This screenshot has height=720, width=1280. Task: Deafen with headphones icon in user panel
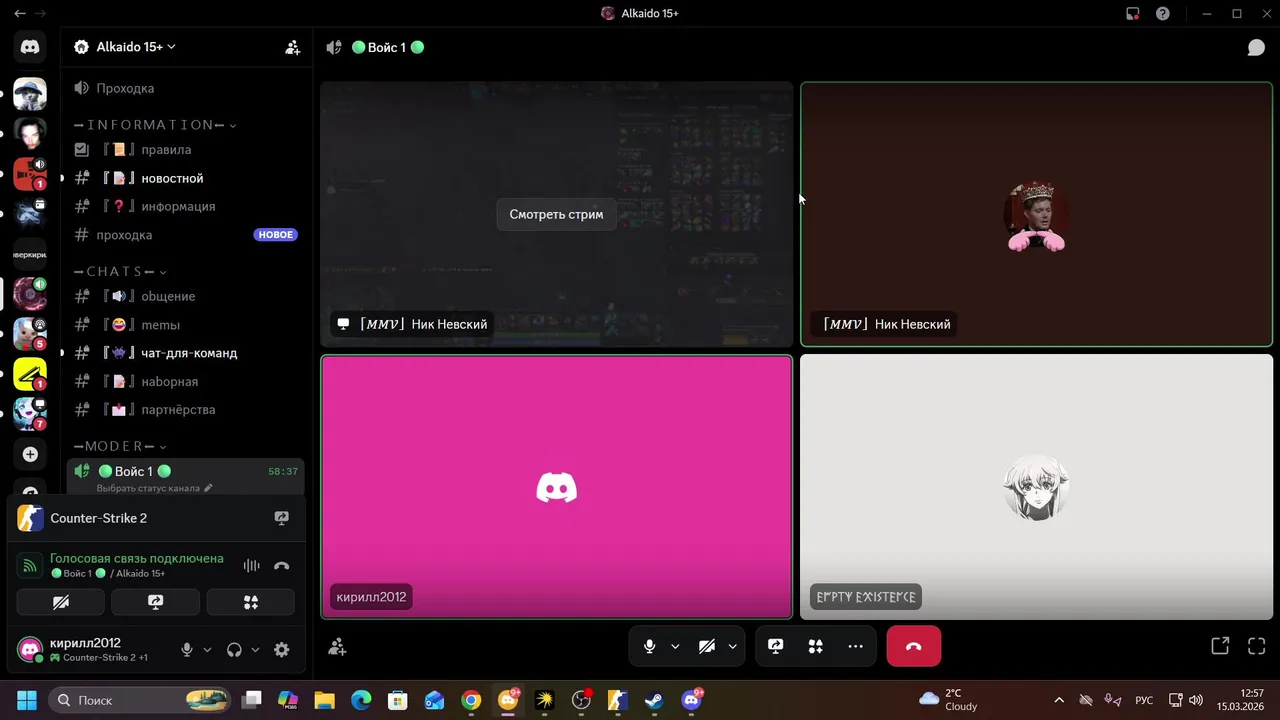[x=234, y=649]
